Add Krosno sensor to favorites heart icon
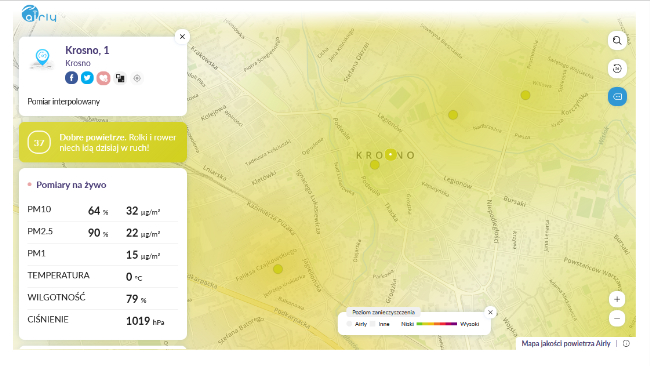Viewport: 650px width, 366px height. pyautogui.click(x=103, y=78)
